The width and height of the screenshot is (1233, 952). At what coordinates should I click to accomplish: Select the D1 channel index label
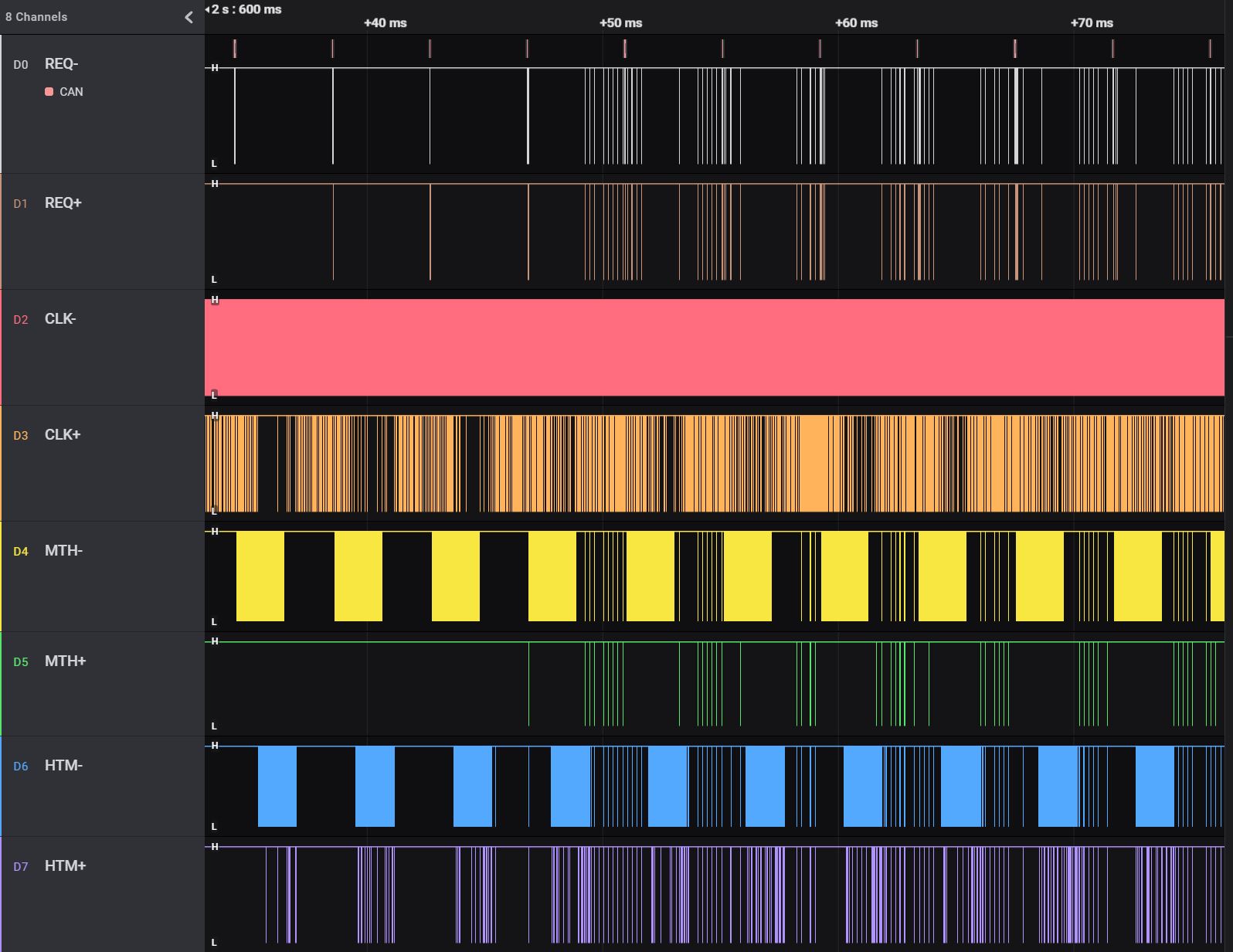coord(21,204)
